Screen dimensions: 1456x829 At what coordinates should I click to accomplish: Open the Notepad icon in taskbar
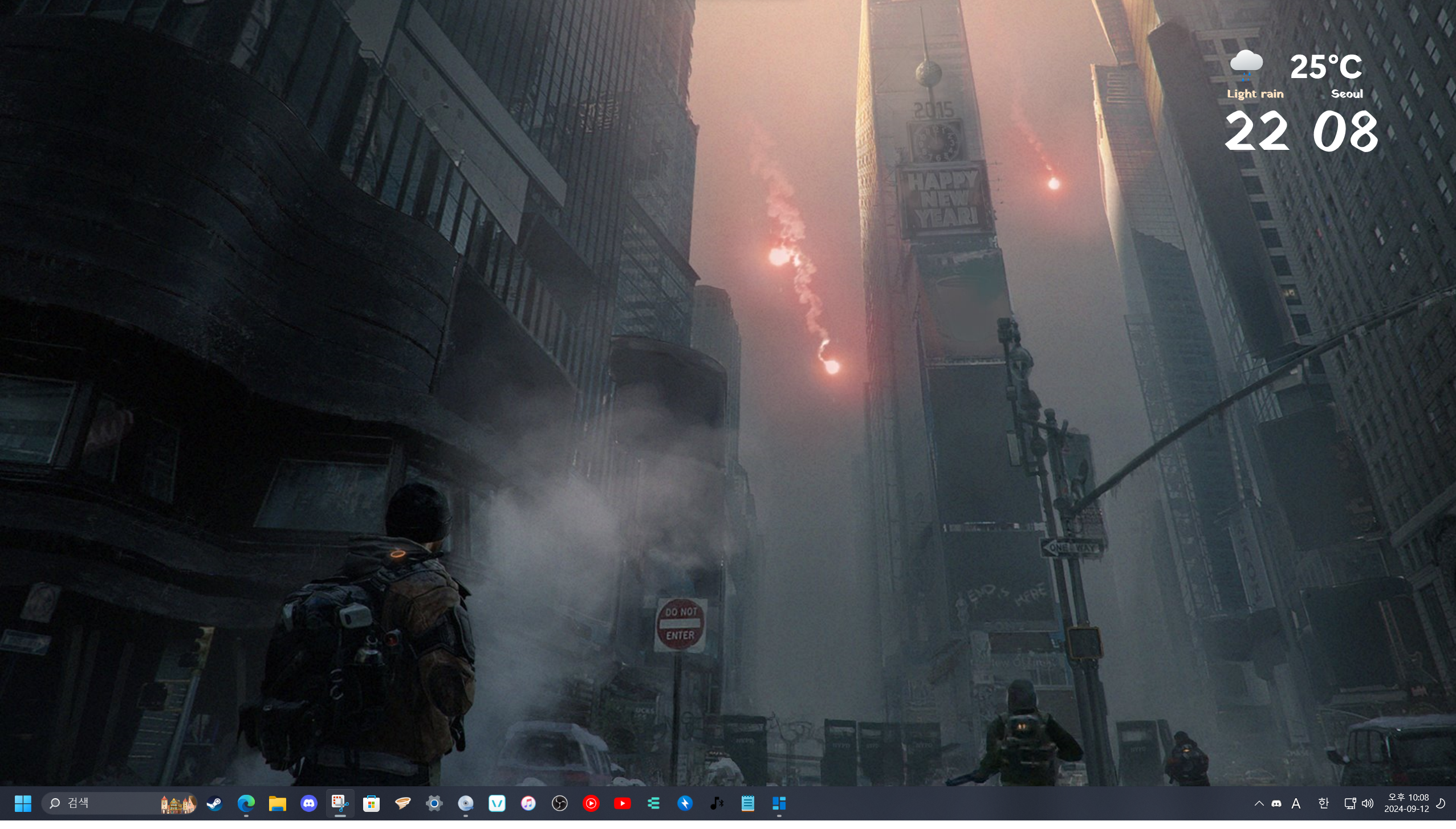pyautogui.click(x=748, y=803)
